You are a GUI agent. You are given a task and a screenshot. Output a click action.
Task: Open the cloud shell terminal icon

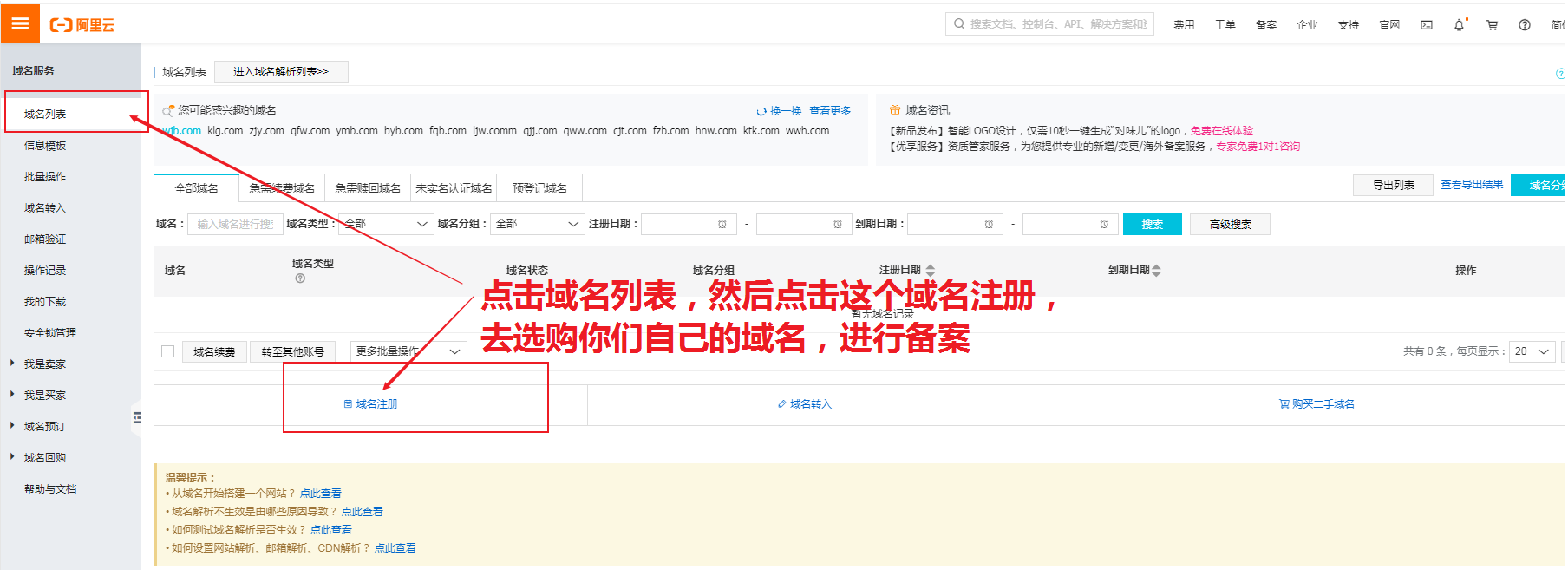coord(1427,25)
